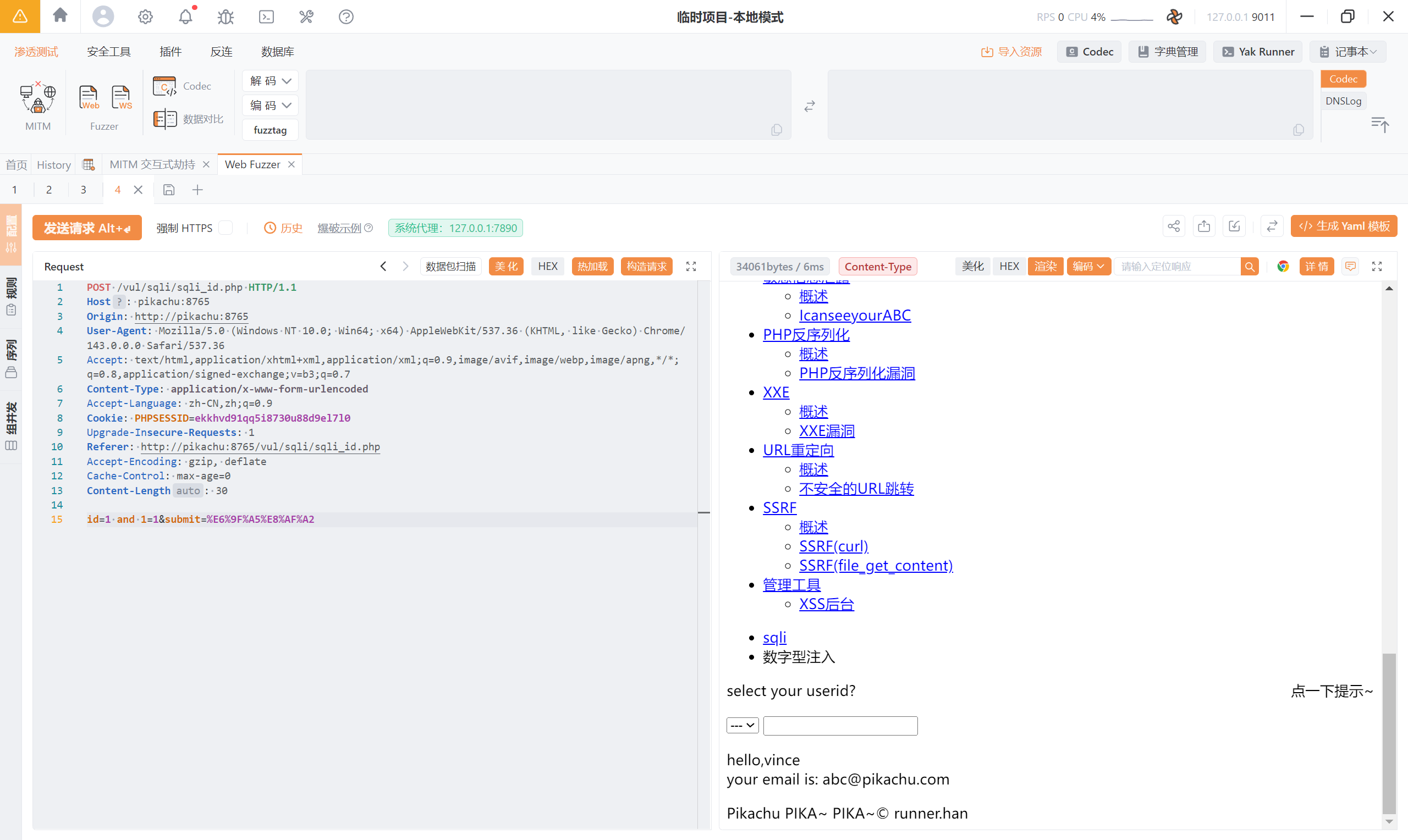This screenshot has height=840, width=1408.
Task: Expand the 解码 decode dropdown
Action: (270, 81)
